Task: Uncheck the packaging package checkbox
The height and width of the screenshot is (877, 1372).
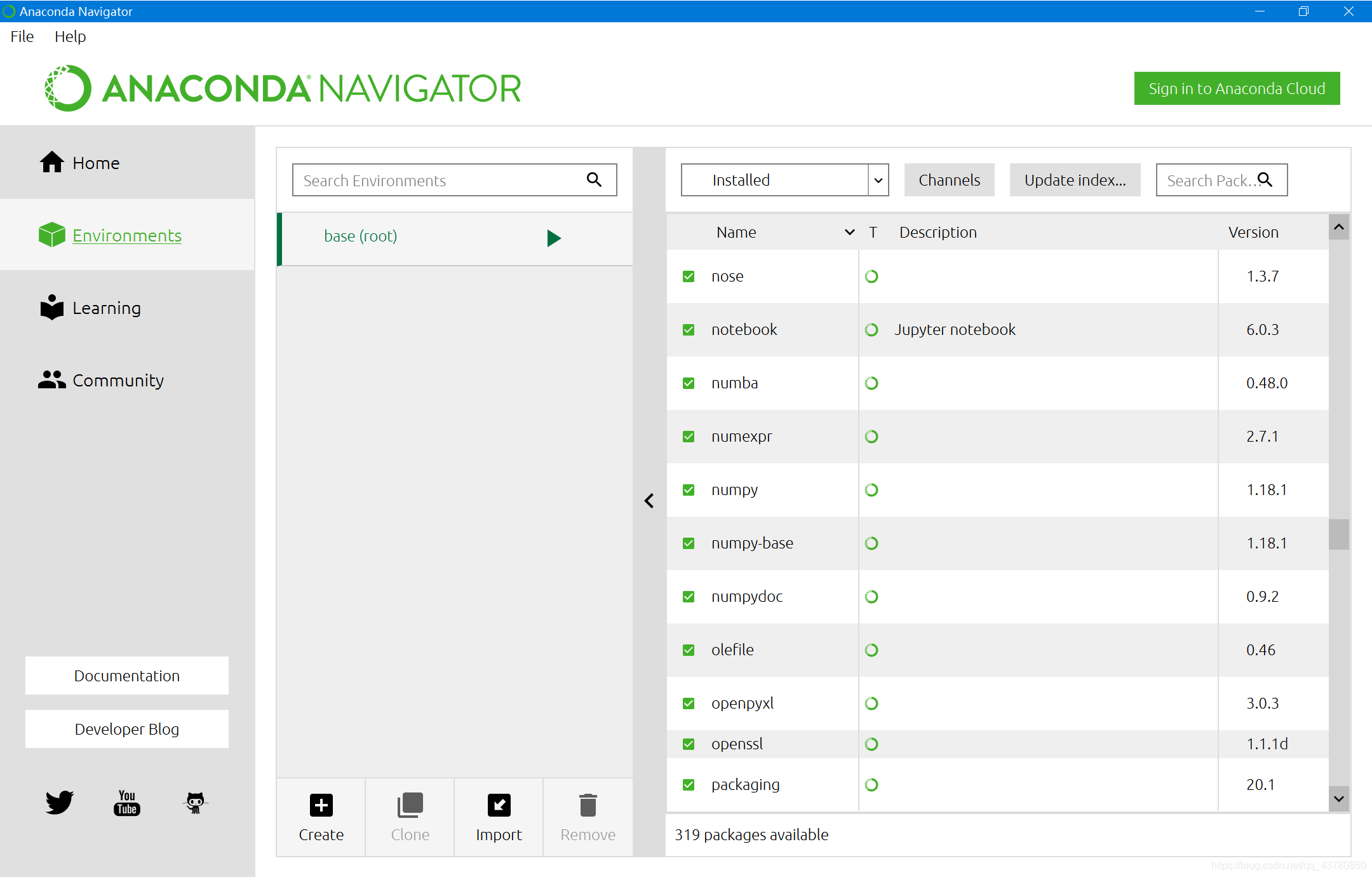Action: [689, 785]
